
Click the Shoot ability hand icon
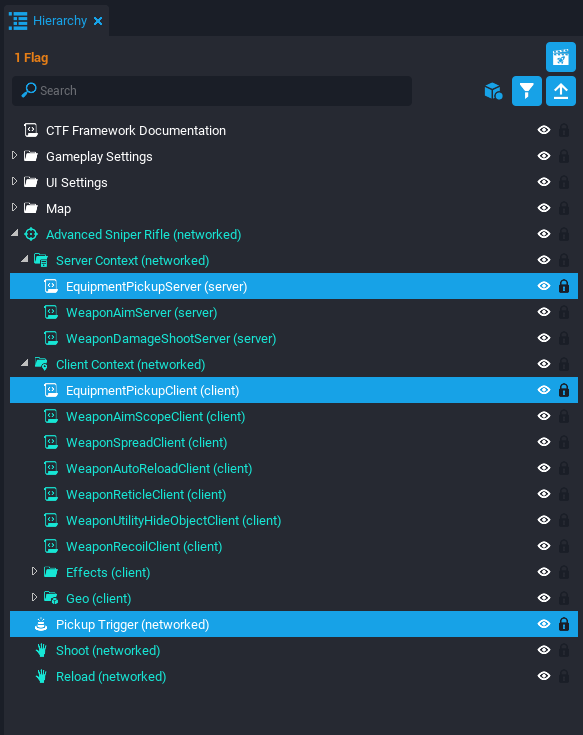(x=41, y=650)
